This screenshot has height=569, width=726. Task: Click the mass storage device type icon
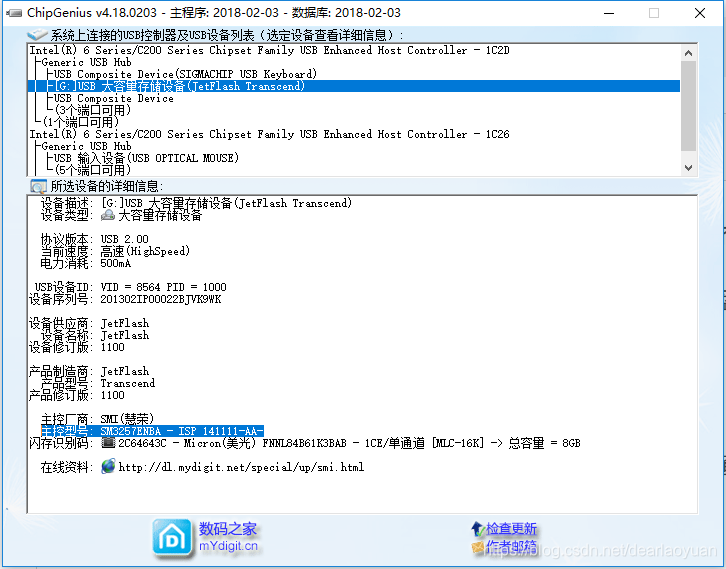click(x=108, y=215)
